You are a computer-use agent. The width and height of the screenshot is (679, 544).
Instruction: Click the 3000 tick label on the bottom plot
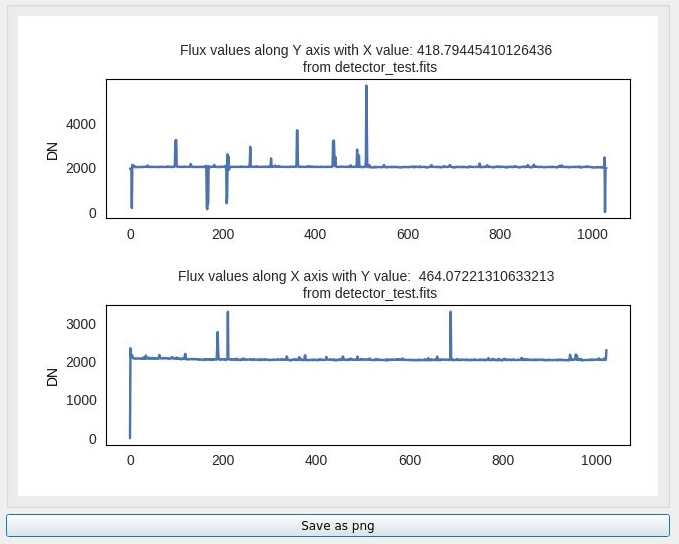81,324
